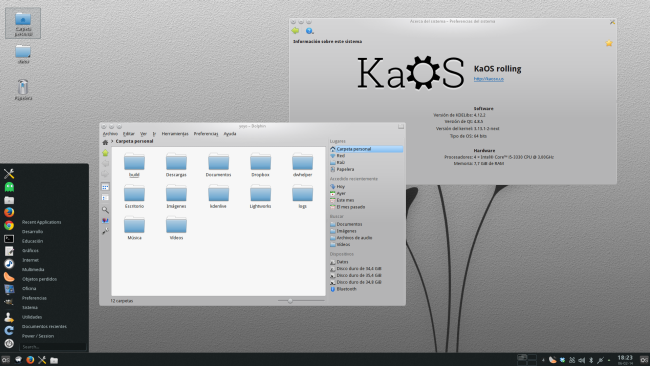Open Documentos recientes in the launcher
650x366 pixels.
click(x=44, y=326)
